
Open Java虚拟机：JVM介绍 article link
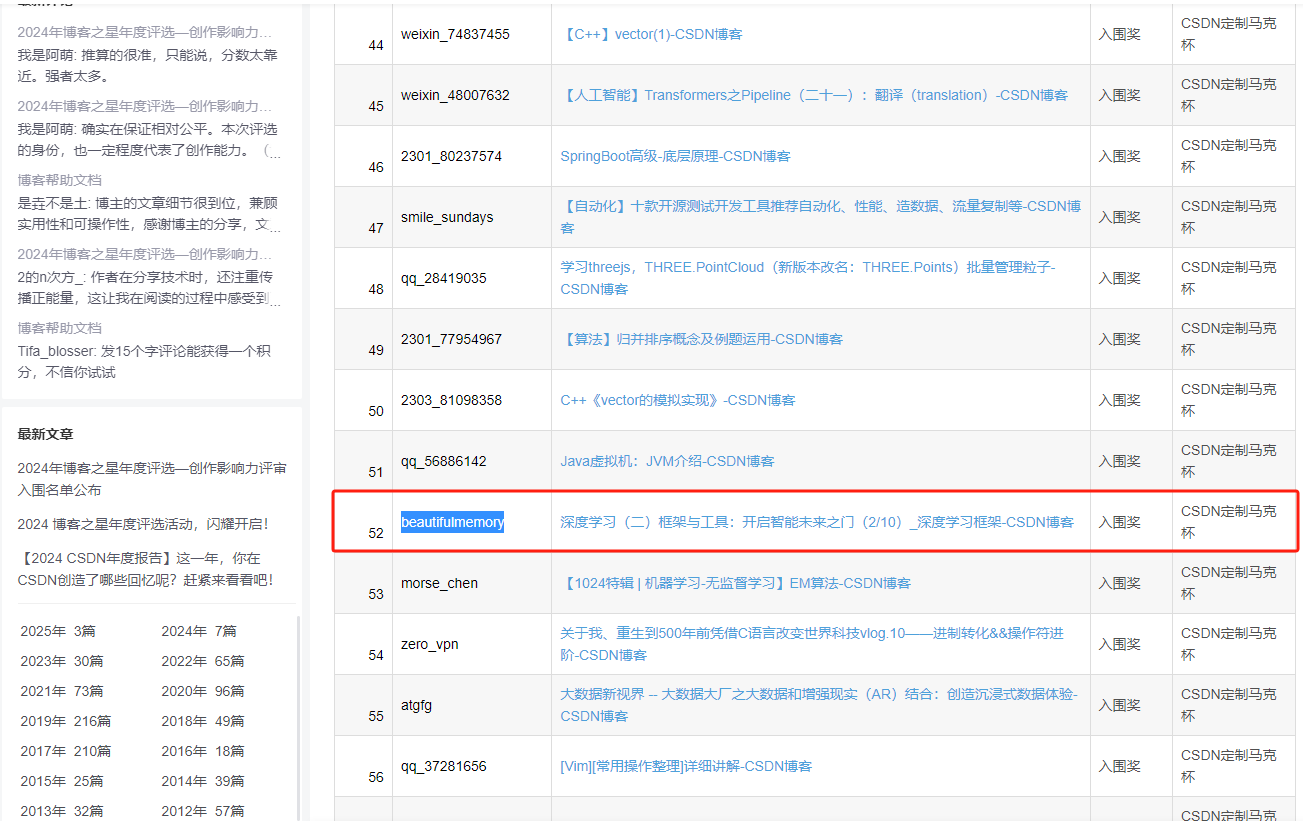[x=667, y=461]
